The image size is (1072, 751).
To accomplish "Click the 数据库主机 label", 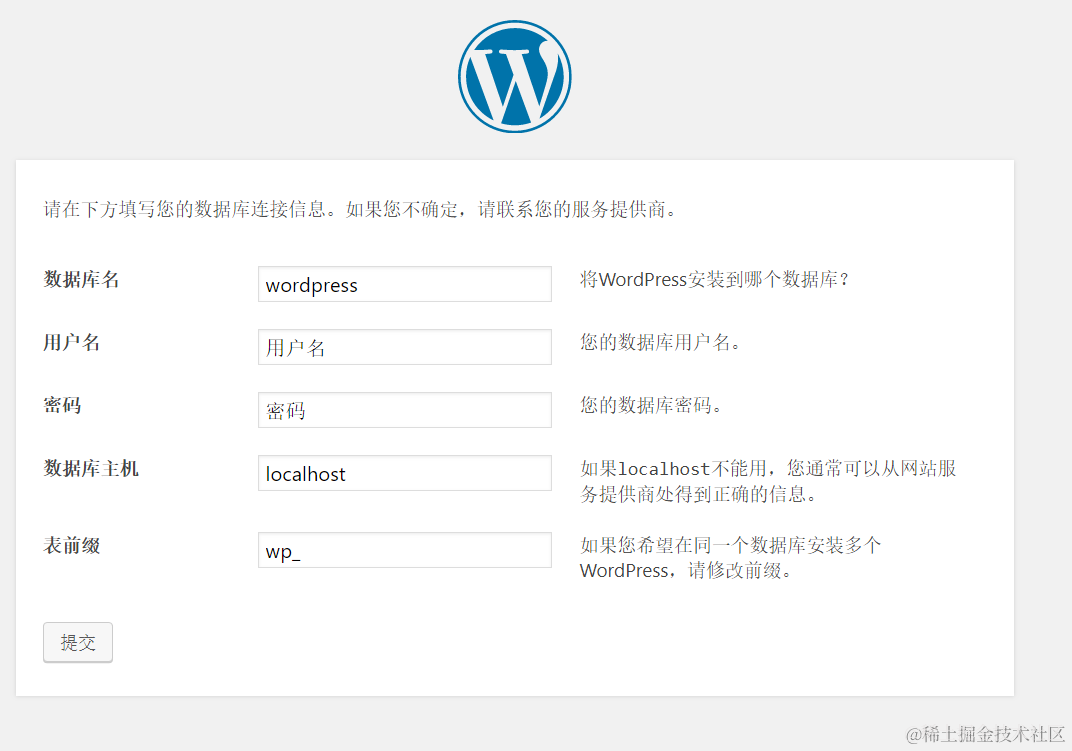I will tap(91, 469).
